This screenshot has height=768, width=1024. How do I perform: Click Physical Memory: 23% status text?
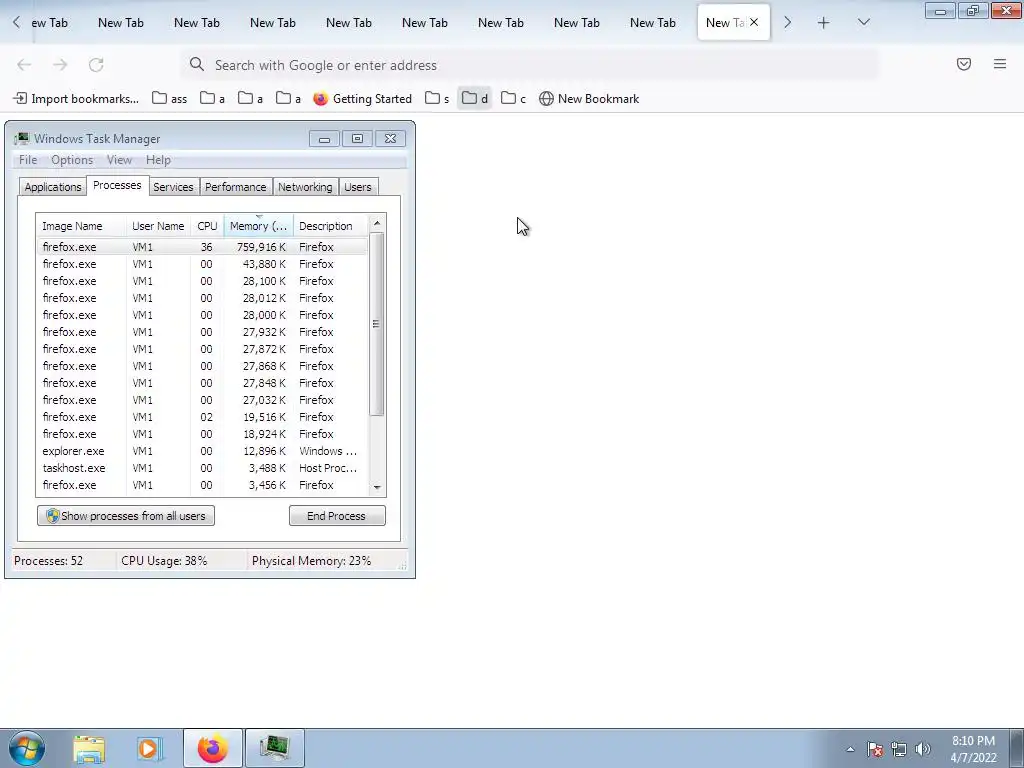(x=312, y=561)
